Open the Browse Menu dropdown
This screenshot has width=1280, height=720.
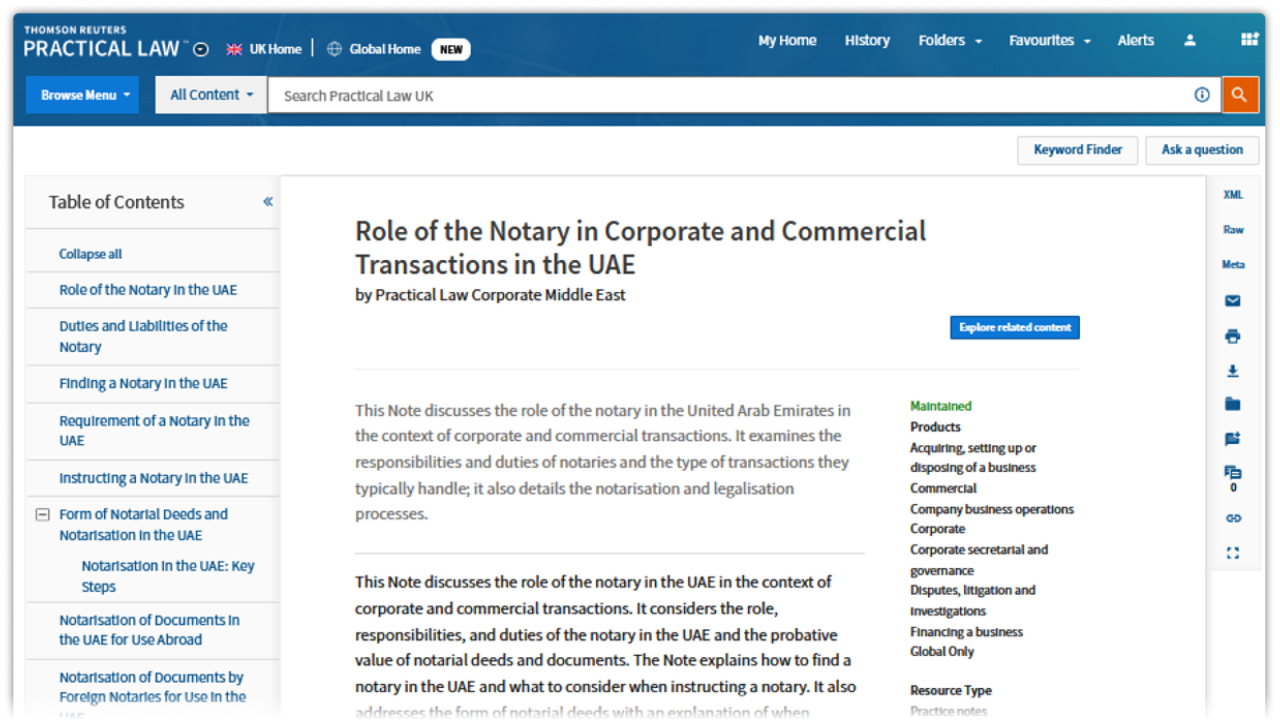[x=83, y=95]
